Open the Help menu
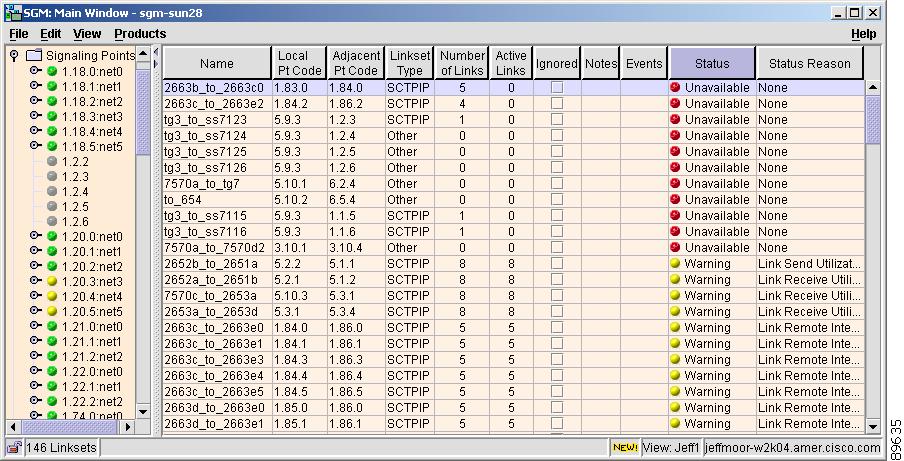This screenshot has width=904, height=461. click(863, 34)
